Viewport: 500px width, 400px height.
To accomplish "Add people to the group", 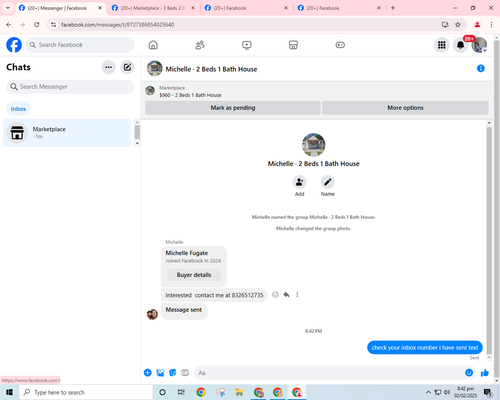I will [x=299, y=182].
